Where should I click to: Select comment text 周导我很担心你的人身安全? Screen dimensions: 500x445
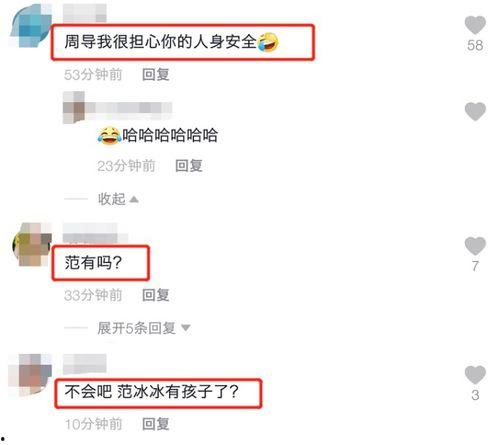[161, 42]
